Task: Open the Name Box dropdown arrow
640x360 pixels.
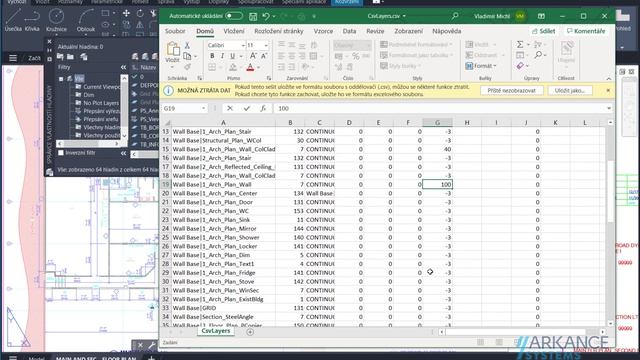Action: coord(203,108)
